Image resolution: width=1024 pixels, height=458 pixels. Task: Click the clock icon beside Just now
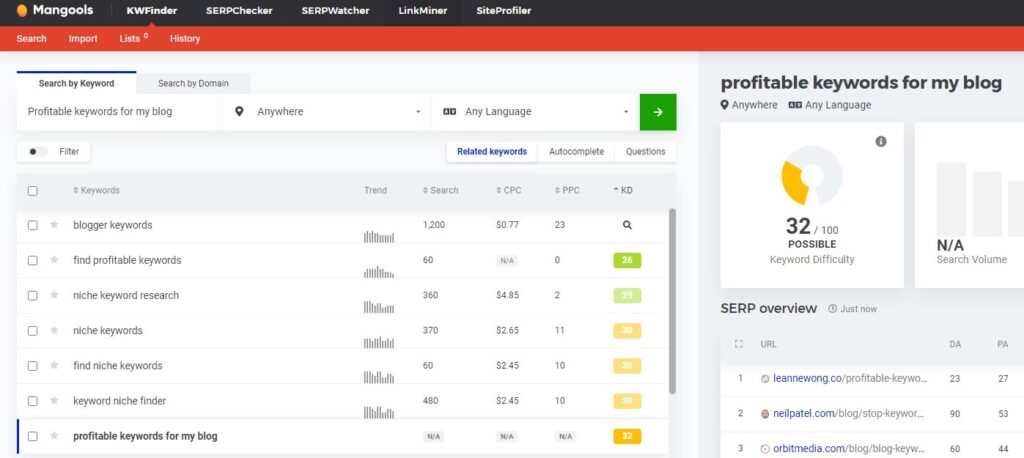point(832,308)
